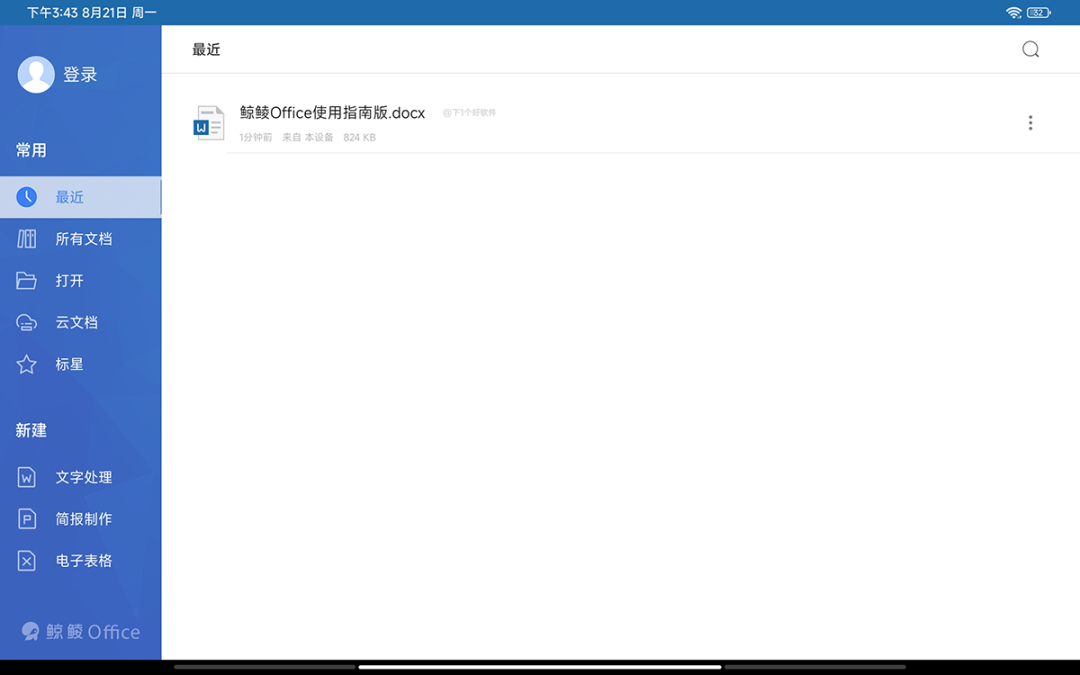
Task: Create new 电子表格 spreadsheet label
Action: 84,561
